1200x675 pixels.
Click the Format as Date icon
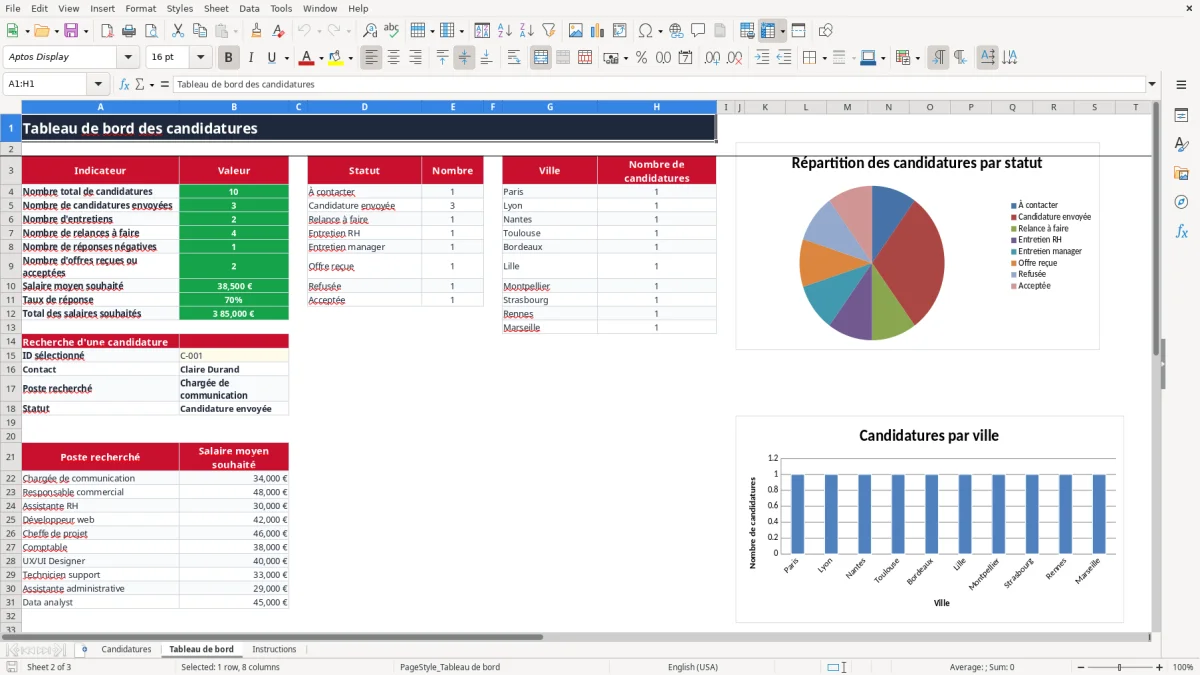(685, 58)
